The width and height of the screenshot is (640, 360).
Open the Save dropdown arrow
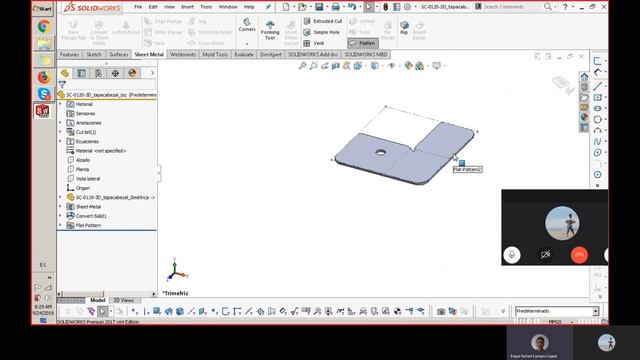pyautogui.click(x=327, y=7)
